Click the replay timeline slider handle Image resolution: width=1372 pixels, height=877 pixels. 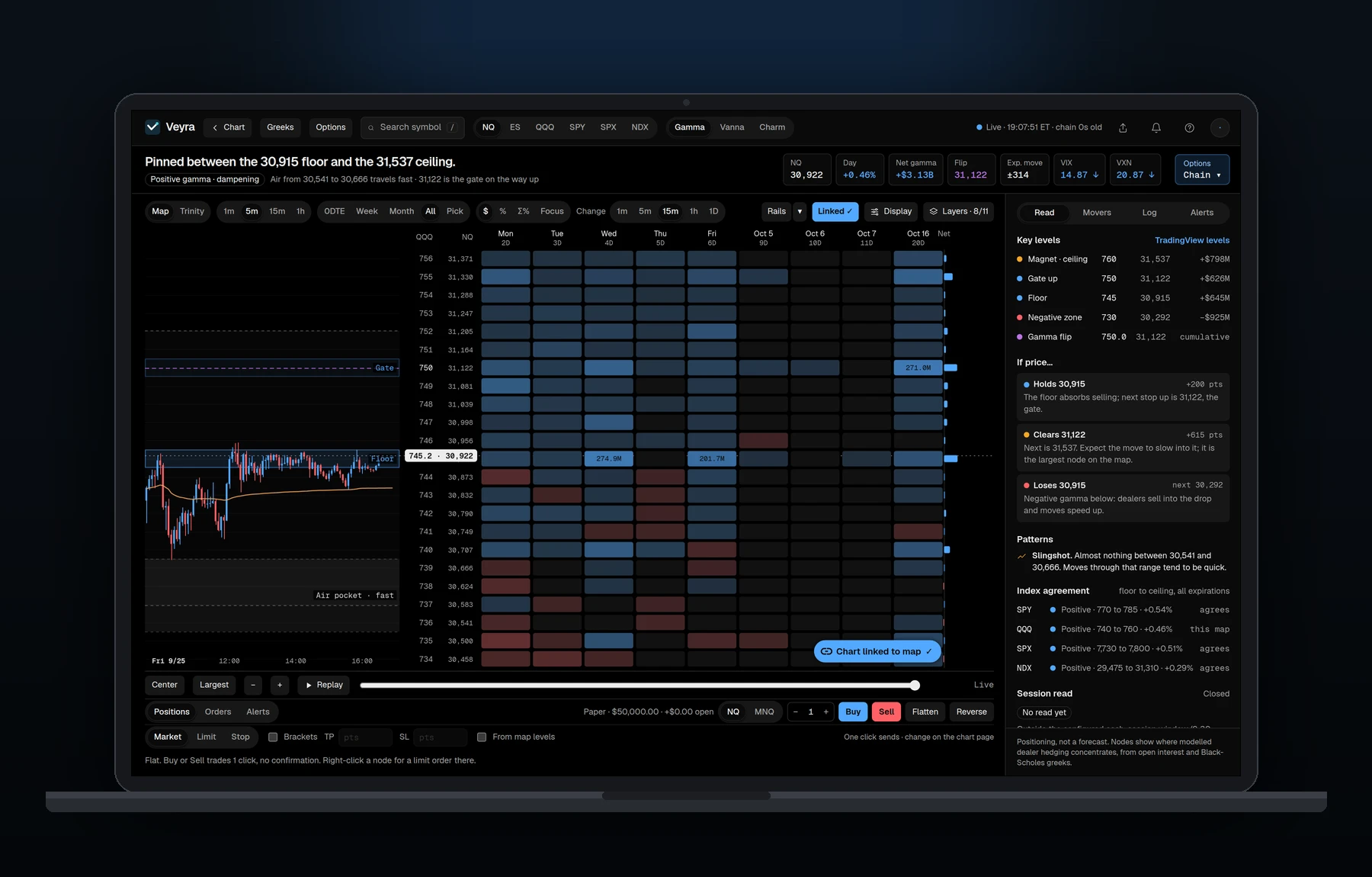915,685
